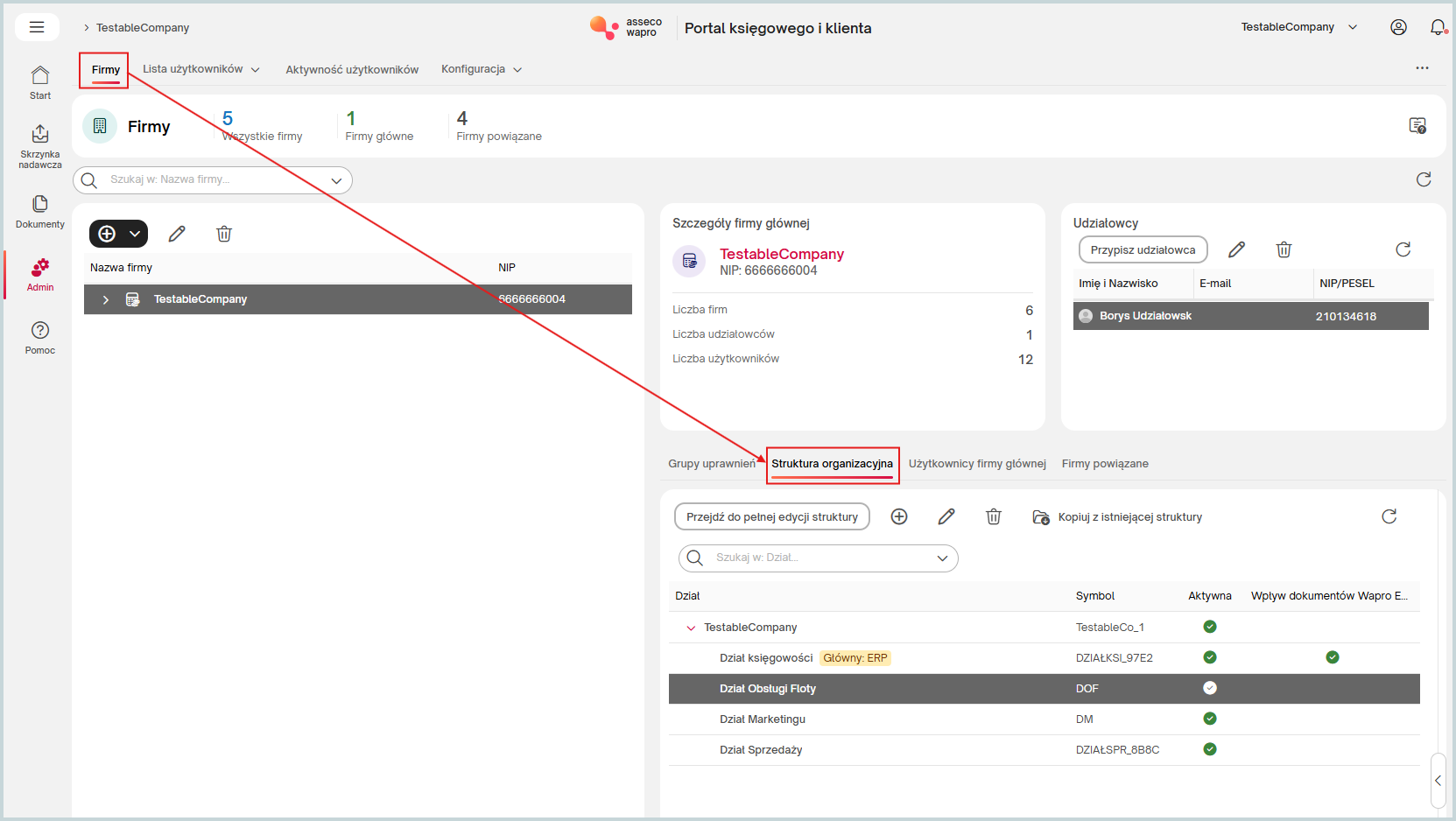Expand the TestableCompany row in companies table
The height and width of the screenshot is (821, 1456).
(106, 299)
